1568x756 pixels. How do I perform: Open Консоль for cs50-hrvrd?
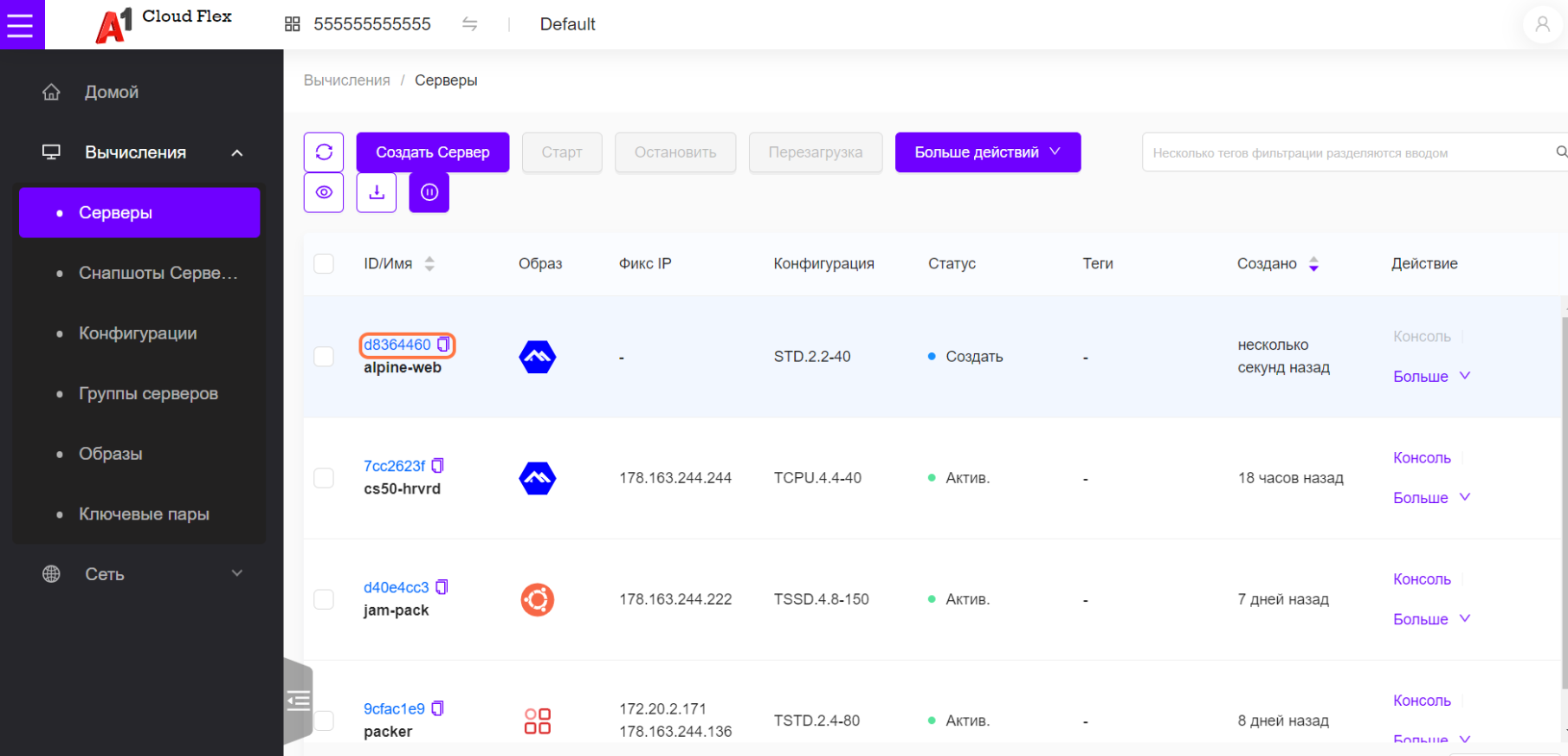(x=1422, y=458)
